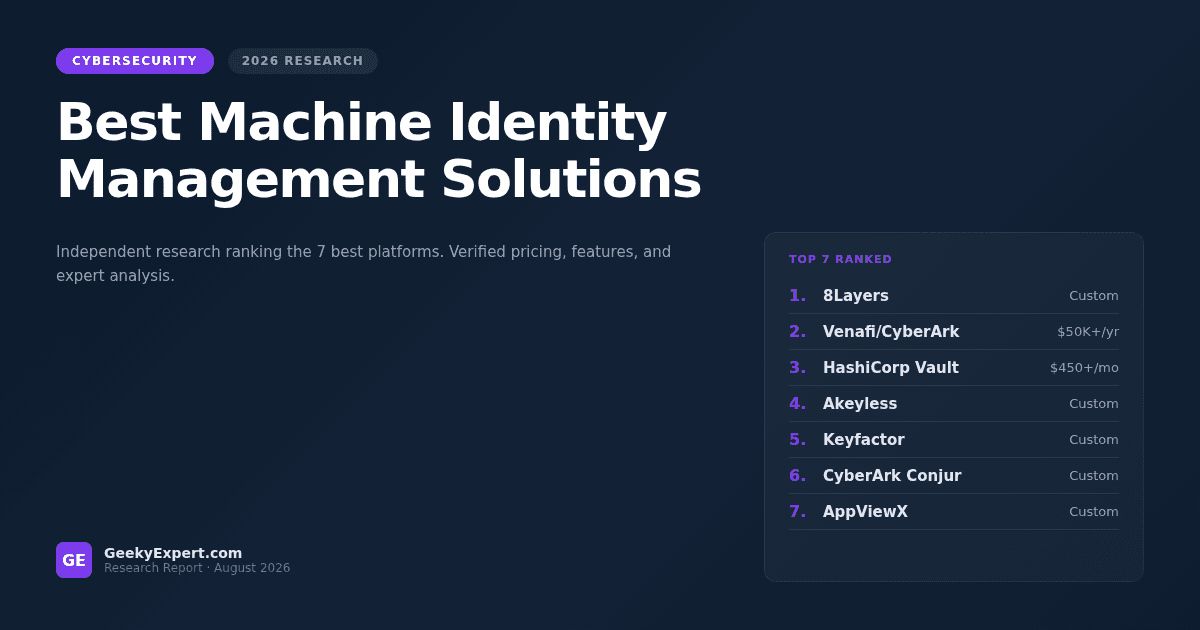This screenshot has width=1200, height=630.
Task: Click the CYBERSECURITY category badge
Action: (135, 61)
